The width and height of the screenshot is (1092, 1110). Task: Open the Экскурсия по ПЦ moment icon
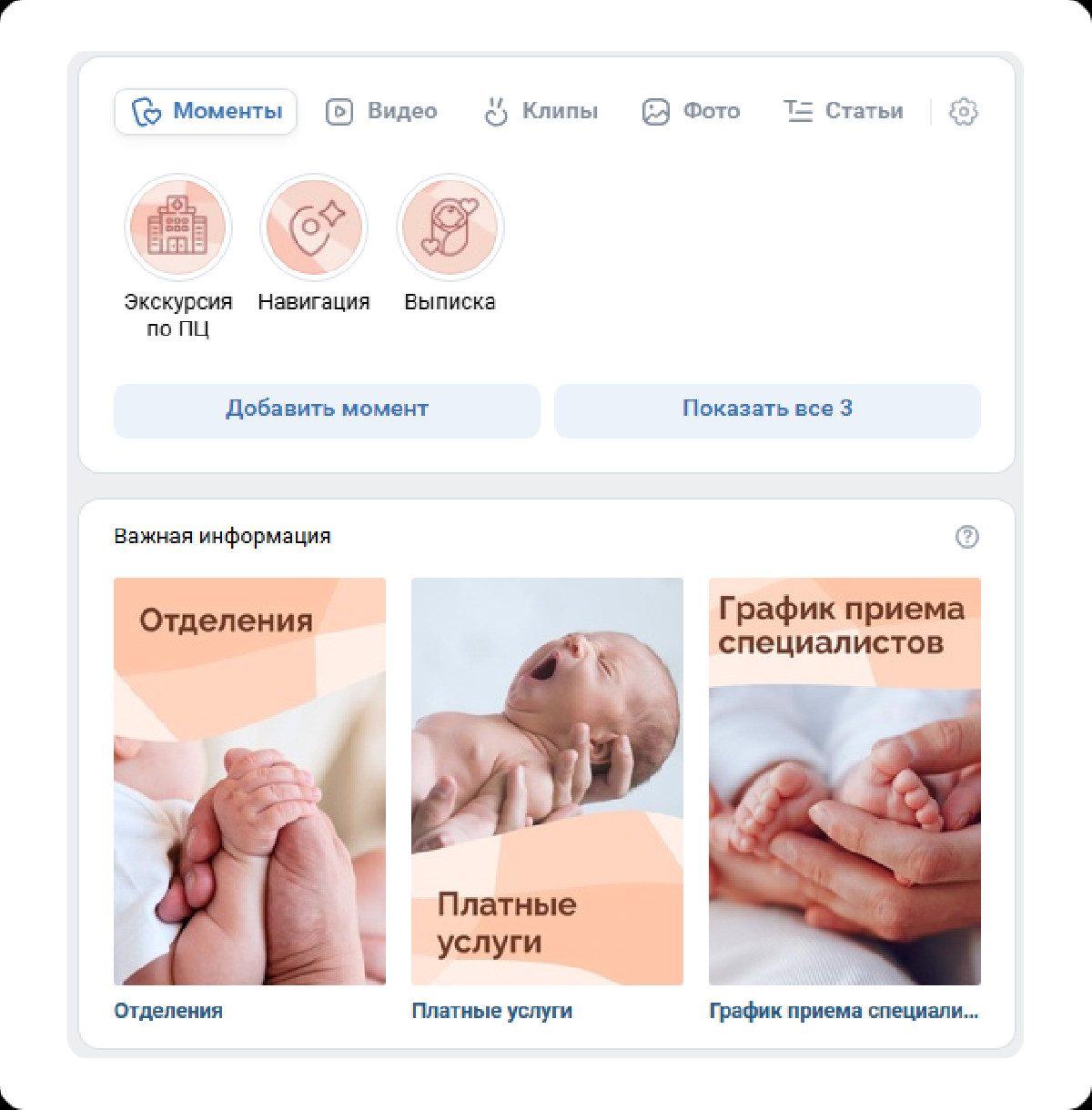tap(178, 227)
